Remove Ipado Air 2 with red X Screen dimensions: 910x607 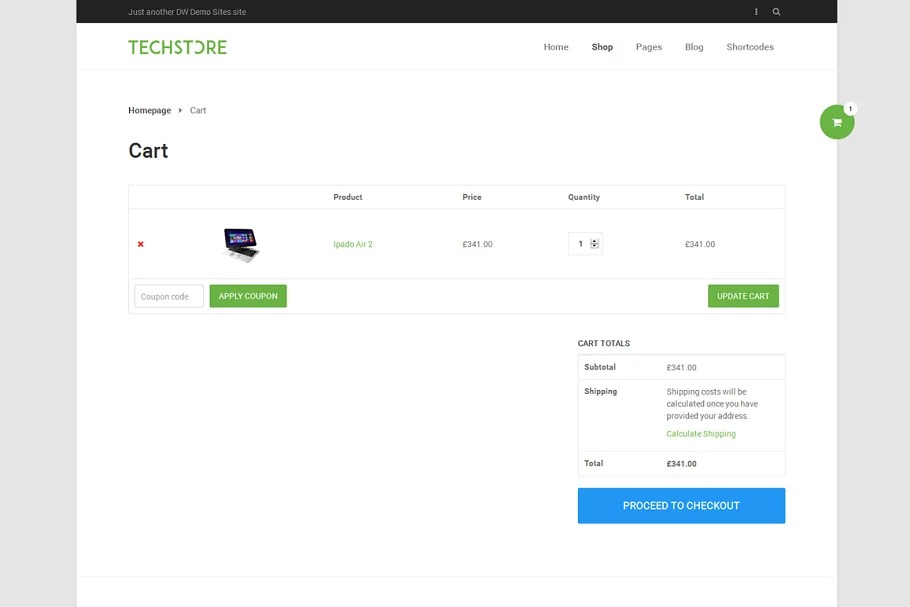pyautogui.click(x=140, y=244)
